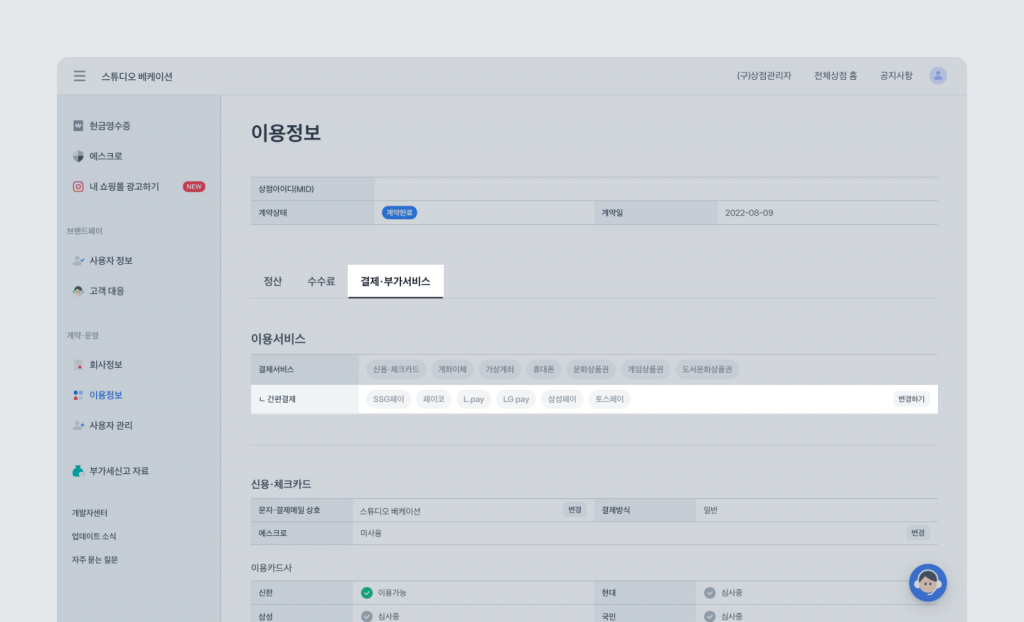Click the 이용가능 status text for 신한
The width and height of the screenshot is (1024, 622).
392,593
